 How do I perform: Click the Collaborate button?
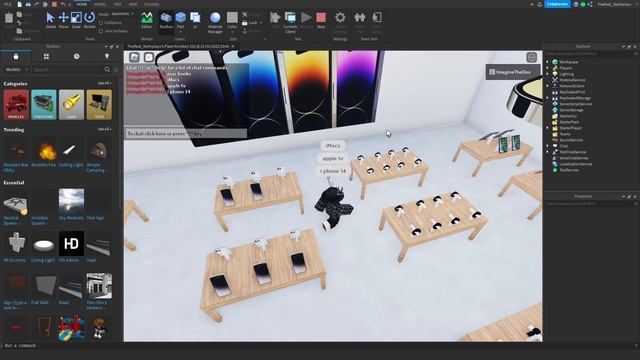point(557,4)
